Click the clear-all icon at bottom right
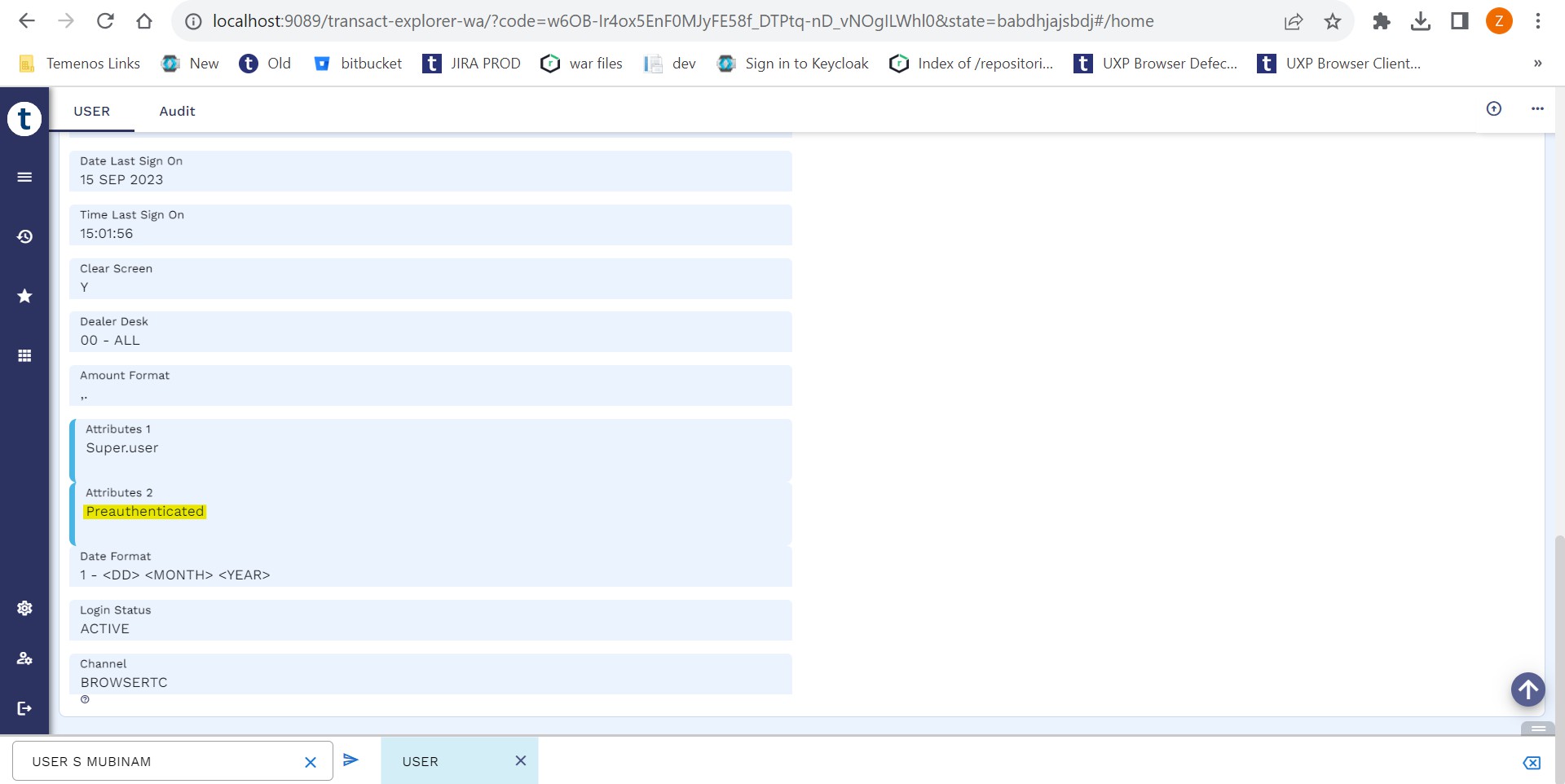This screenshot has height=784, width=1565. coord(1531,762)
